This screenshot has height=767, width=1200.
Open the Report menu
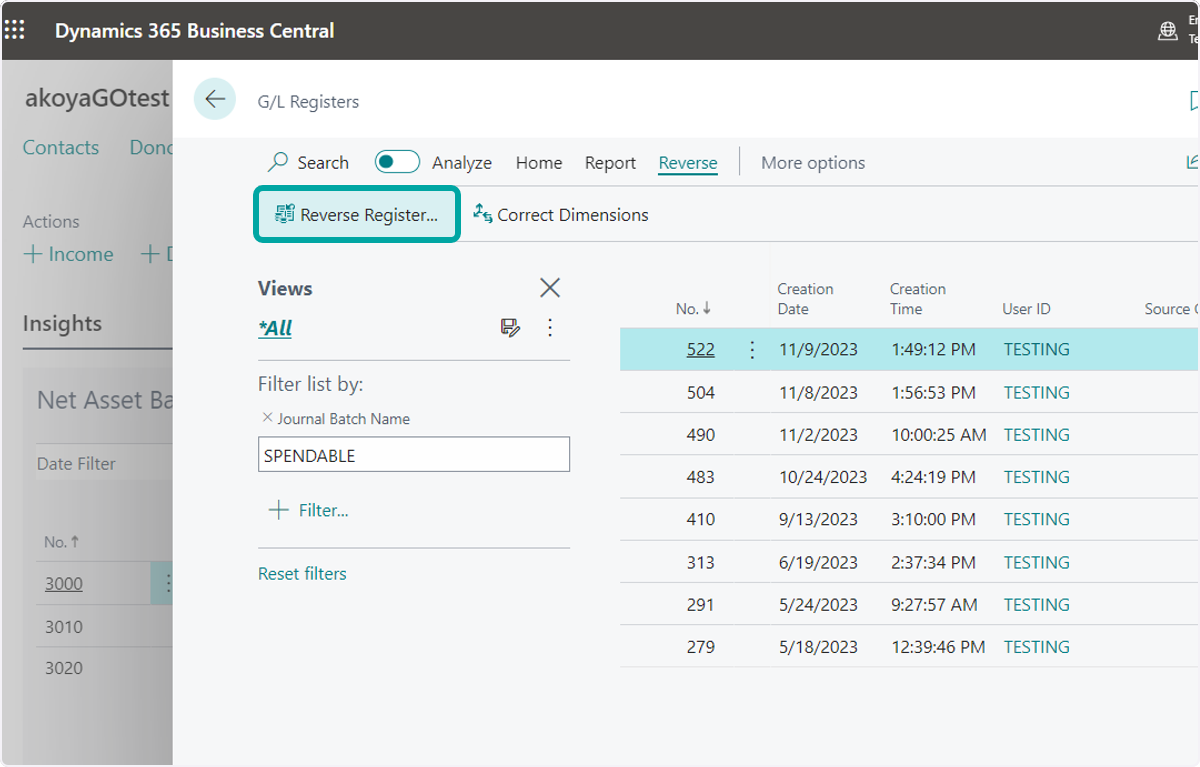[x=610, y=162]
